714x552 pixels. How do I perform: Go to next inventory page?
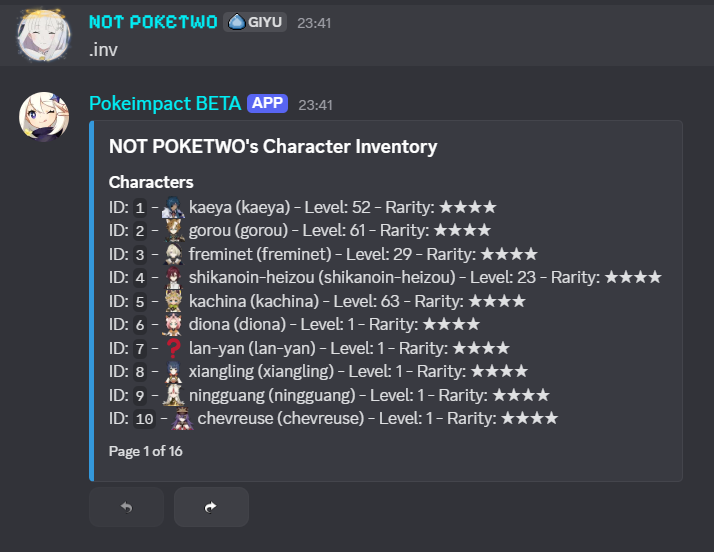pyautogui.click(x=210, y=507)
